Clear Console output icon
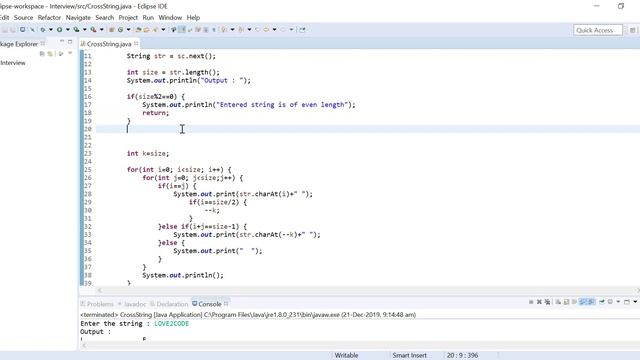 pos(558,302)
